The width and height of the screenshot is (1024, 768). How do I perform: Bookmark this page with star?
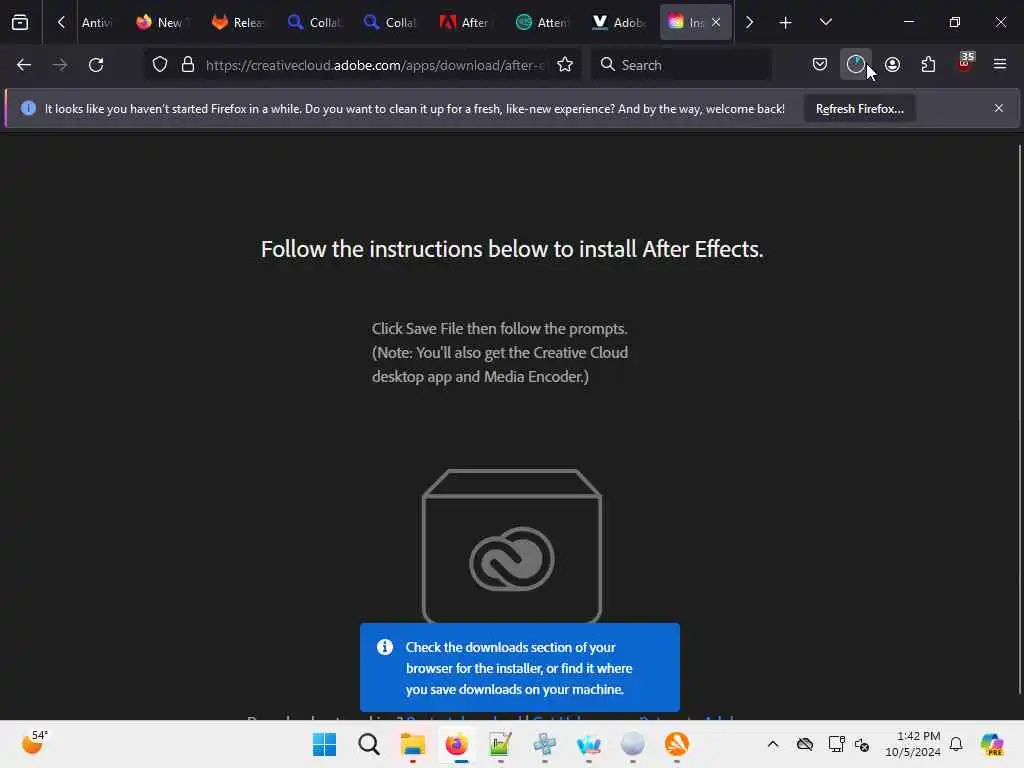565,65
